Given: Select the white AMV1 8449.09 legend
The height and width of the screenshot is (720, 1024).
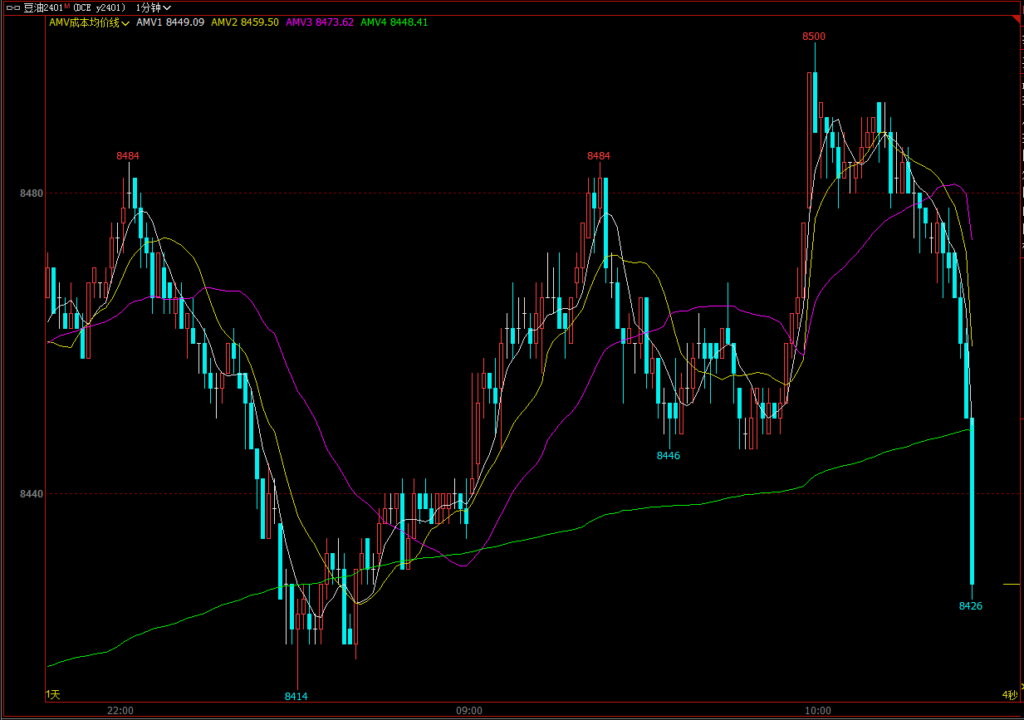Looking at the screenshot, I should click(171, 21).
